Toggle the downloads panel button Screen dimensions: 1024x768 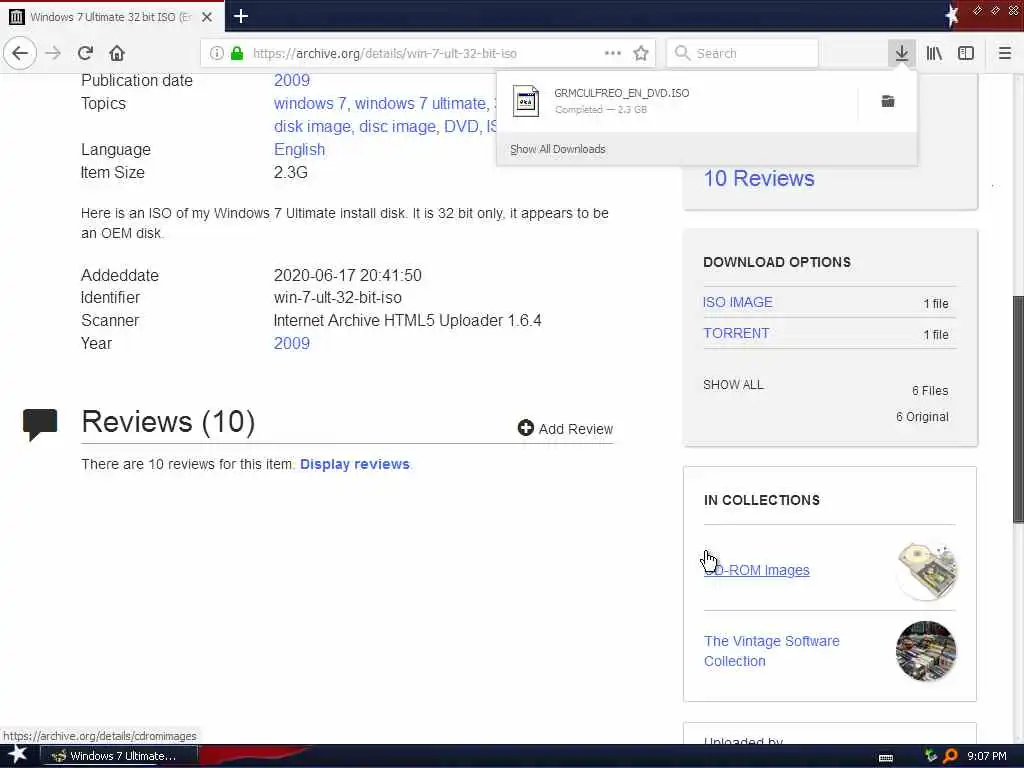(x=901, y=53)
